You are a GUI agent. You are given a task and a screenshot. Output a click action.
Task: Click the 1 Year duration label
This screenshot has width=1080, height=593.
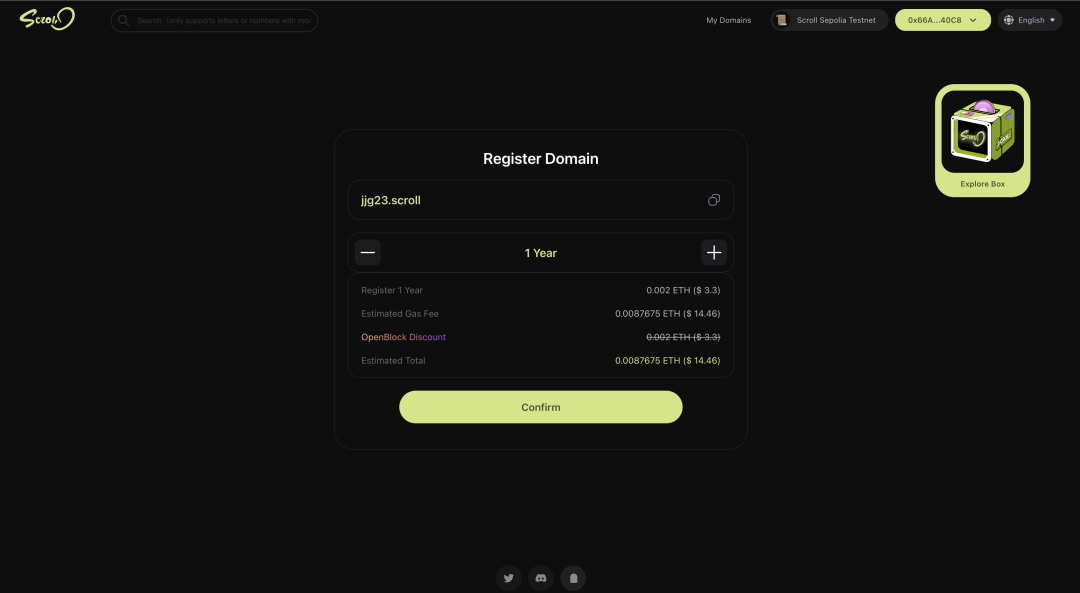pos(541,253)
